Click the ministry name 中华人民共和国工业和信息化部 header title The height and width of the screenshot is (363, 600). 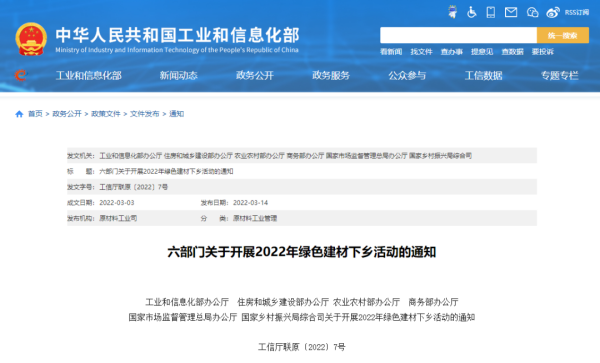click(x=177, y=35)
